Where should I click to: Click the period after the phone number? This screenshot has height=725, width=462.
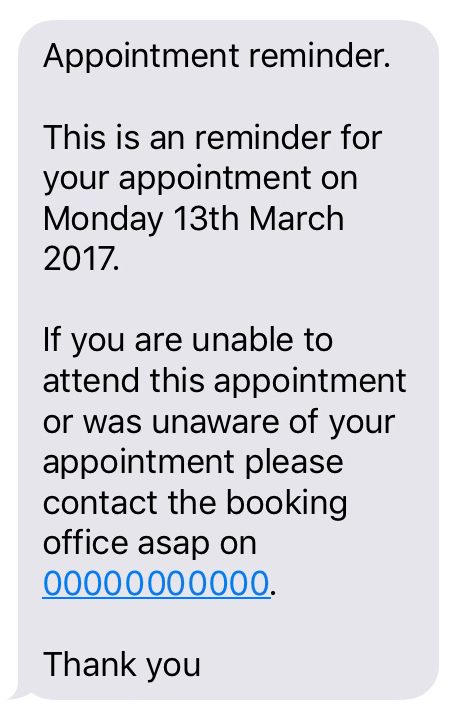(x=273, y=592)
